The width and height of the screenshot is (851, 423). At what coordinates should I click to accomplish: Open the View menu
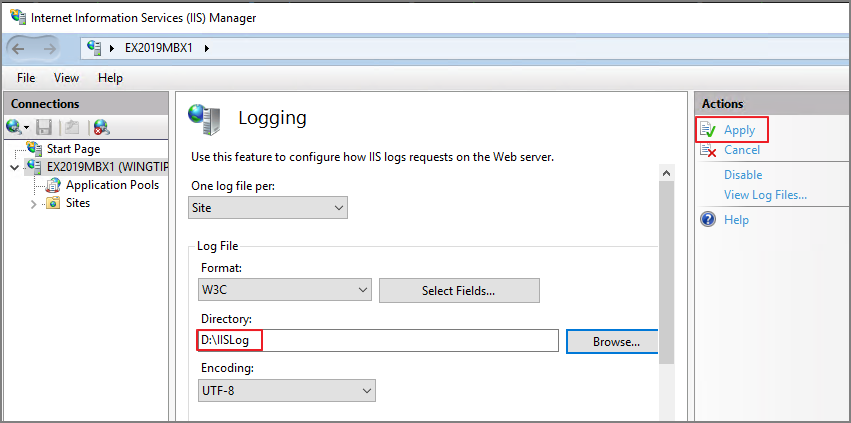[66, 78]
